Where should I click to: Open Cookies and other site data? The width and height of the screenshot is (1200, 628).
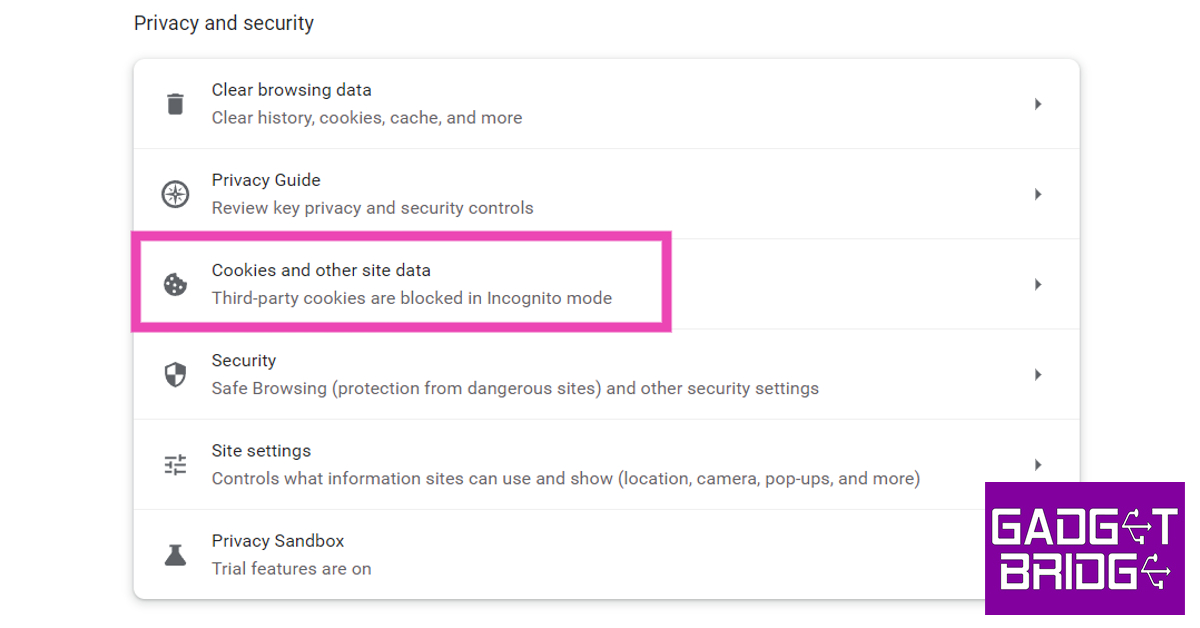(321, 270)
